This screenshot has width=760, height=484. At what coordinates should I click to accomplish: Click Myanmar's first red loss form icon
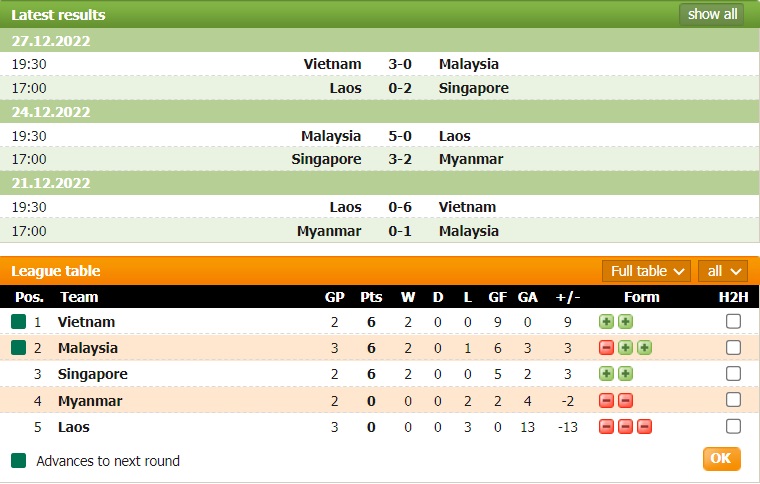pyautogui.click(x=606, y=401)
